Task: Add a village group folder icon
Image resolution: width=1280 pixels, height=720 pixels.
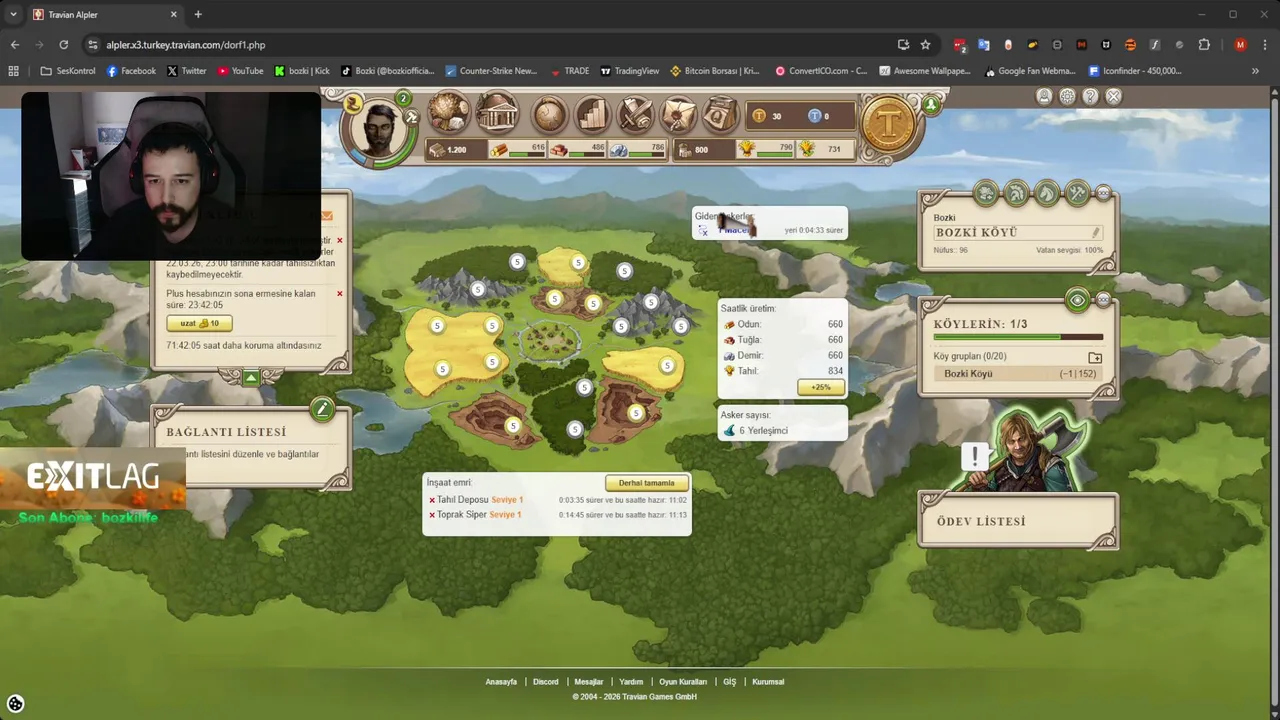Action: click(1095, 357)
